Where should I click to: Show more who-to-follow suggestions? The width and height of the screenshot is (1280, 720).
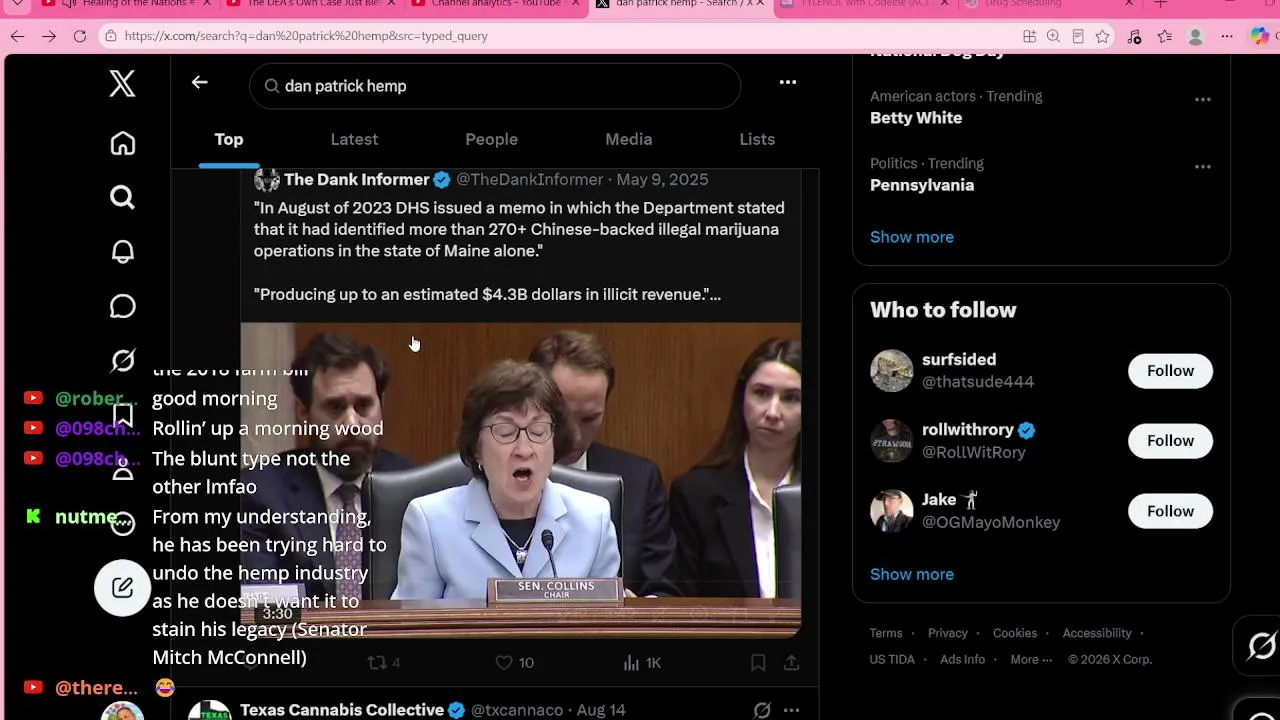tap(912, 574)
